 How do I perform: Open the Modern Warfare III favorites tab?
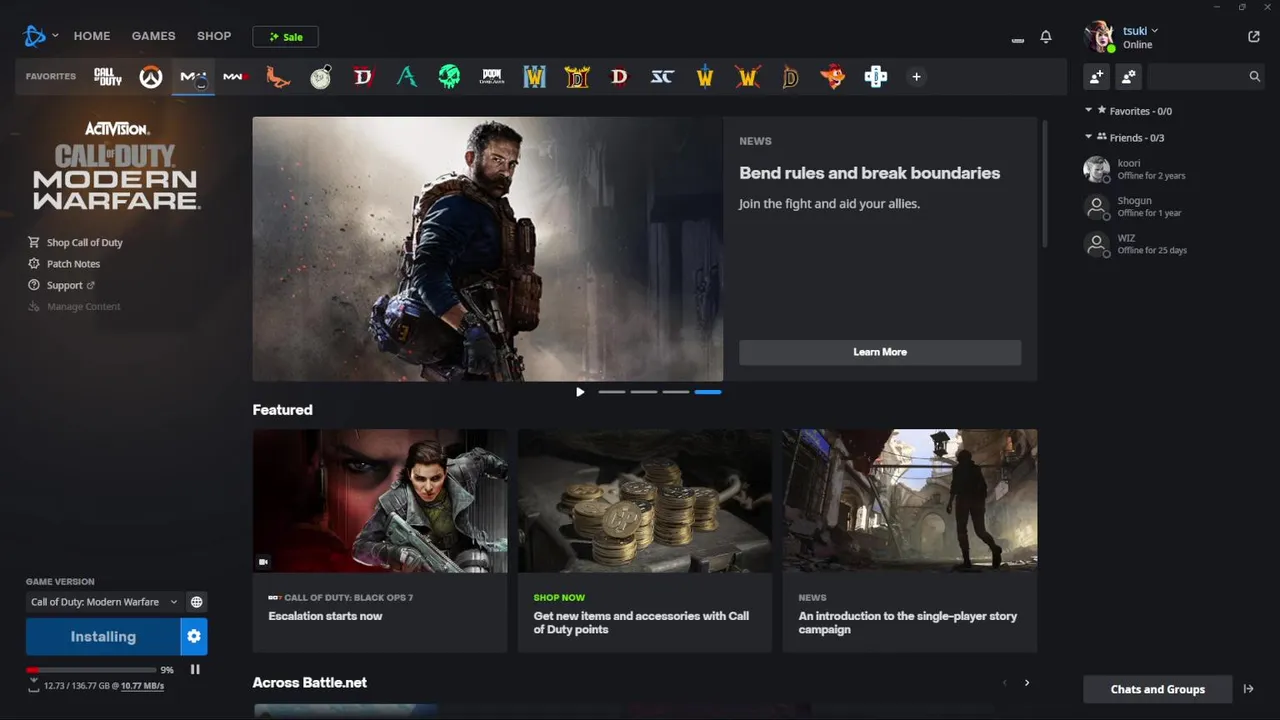coord(236,77)
